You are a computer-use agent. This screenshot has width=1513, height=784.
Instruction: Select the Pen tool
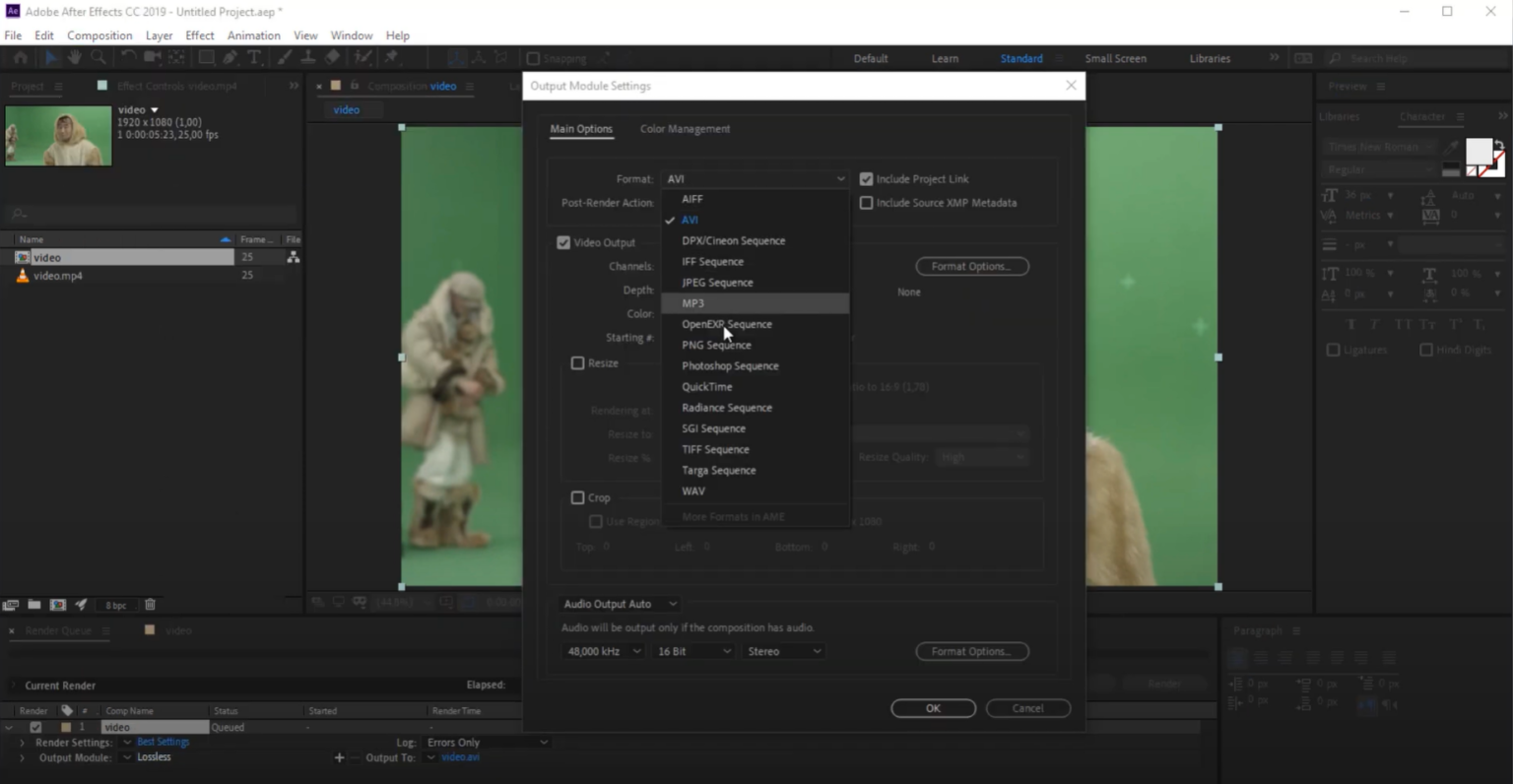[x=230, y=58]
